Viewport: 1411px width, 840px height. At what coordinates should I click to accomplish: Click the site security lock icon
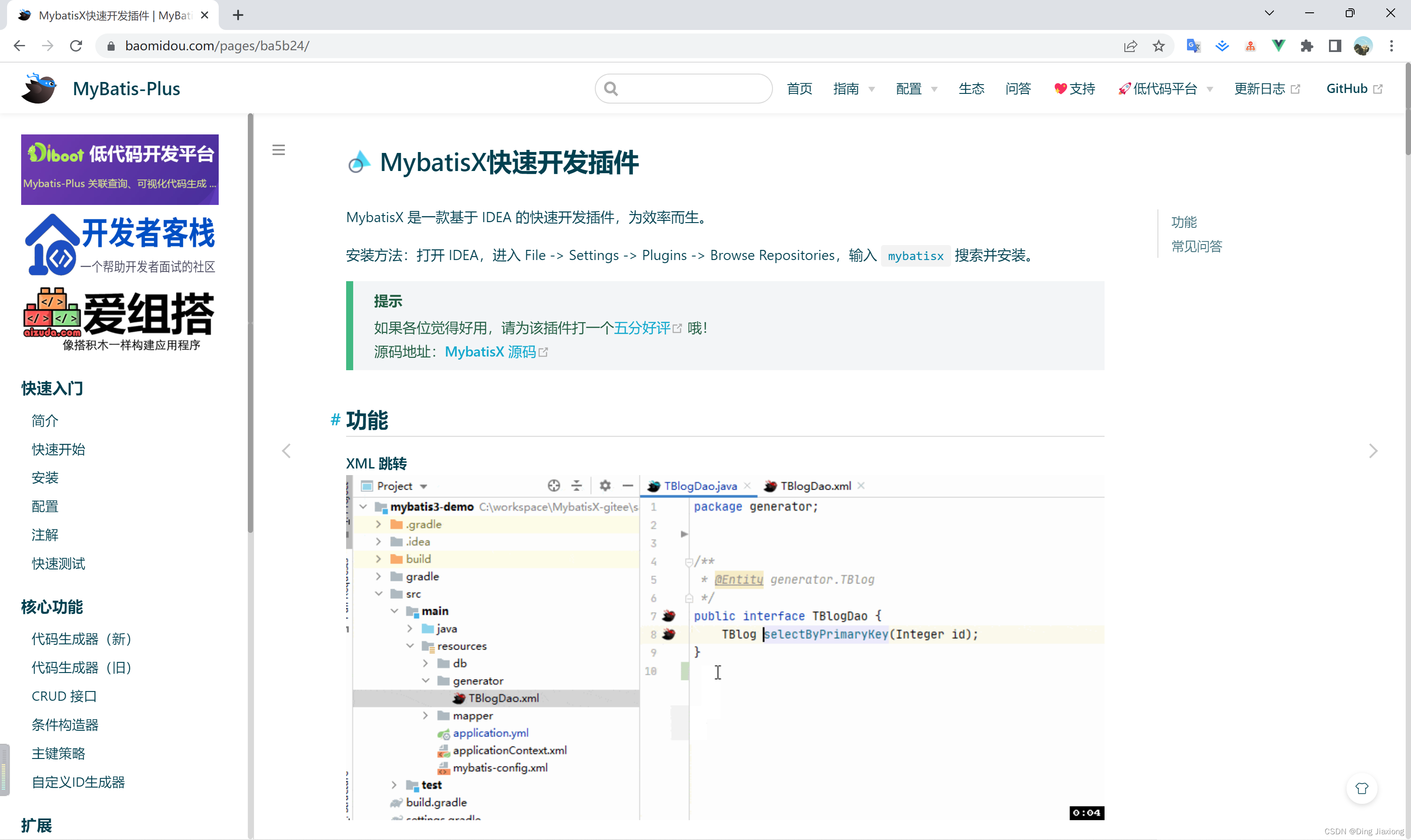click(x=112, y=46)
